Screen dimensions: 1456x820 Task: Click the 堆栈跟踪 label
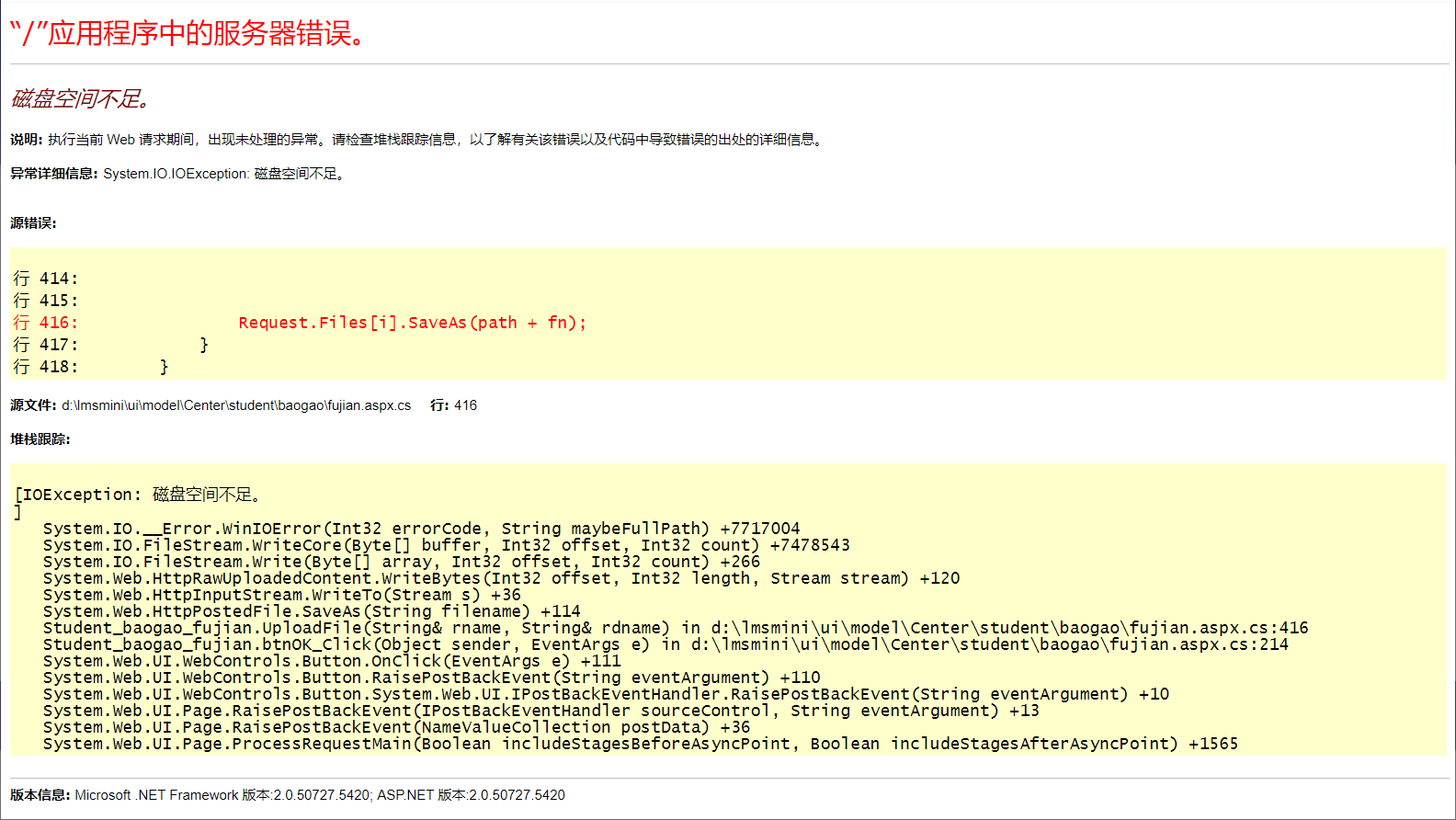point(40,439)
